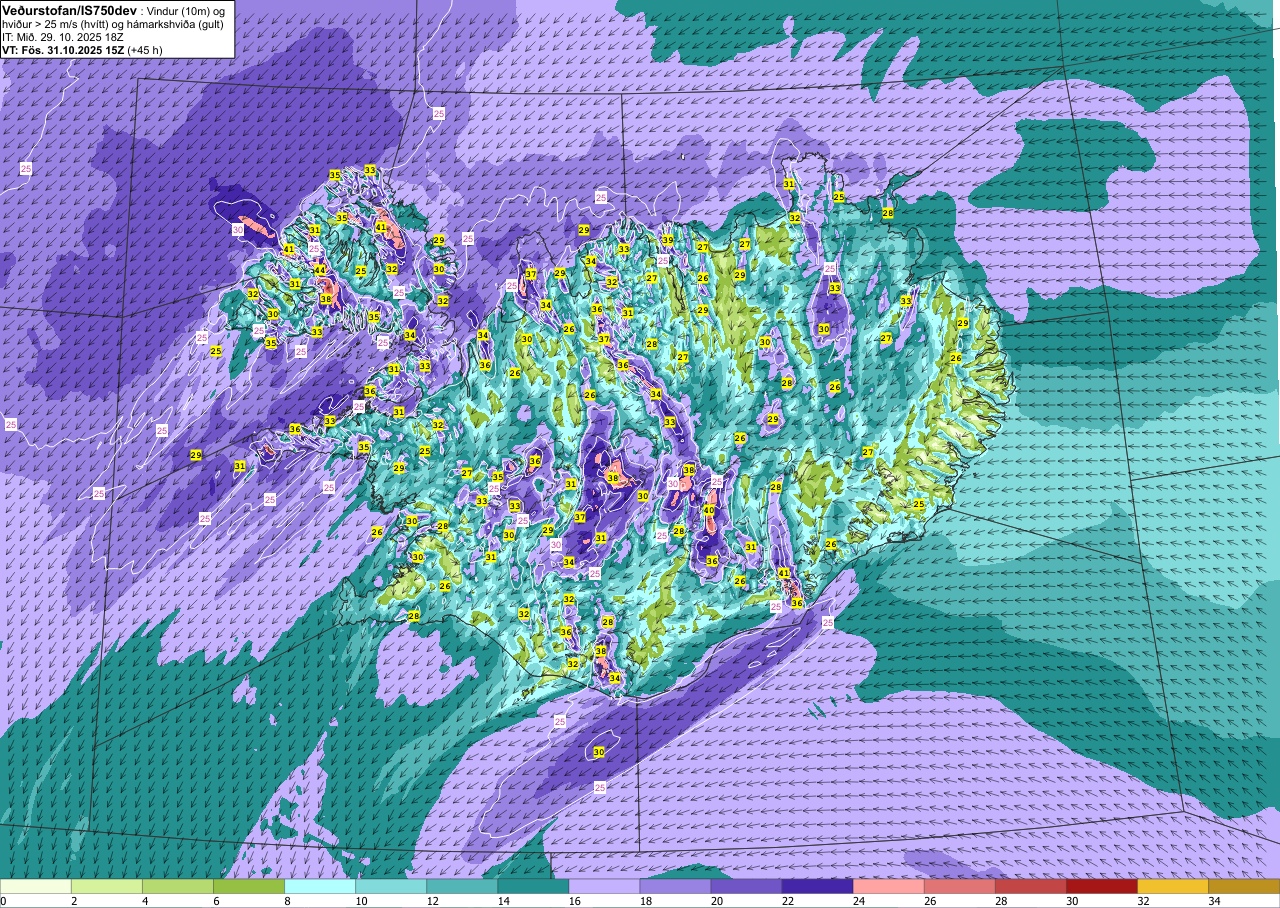
Task: Click the pale yellow 0–2 m/s legend swatch
Action: click(36, 886)
